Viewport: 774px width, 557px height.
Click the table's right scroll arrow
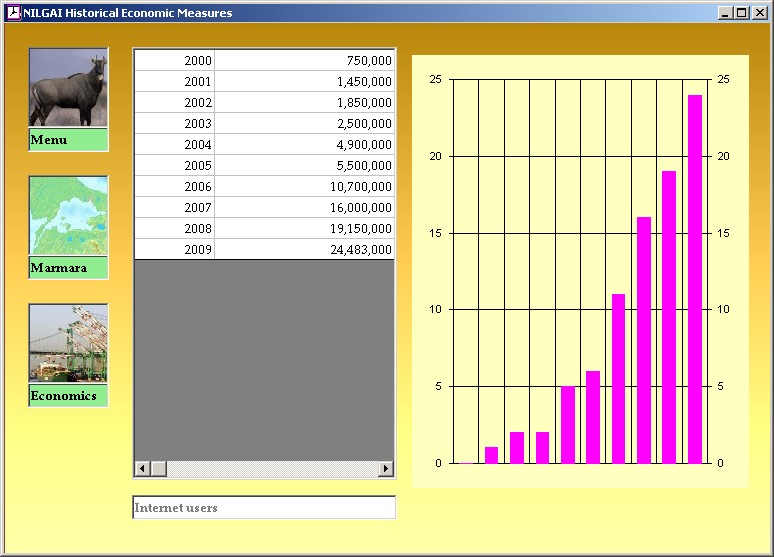pyautogui.click(x=386, y=469)
